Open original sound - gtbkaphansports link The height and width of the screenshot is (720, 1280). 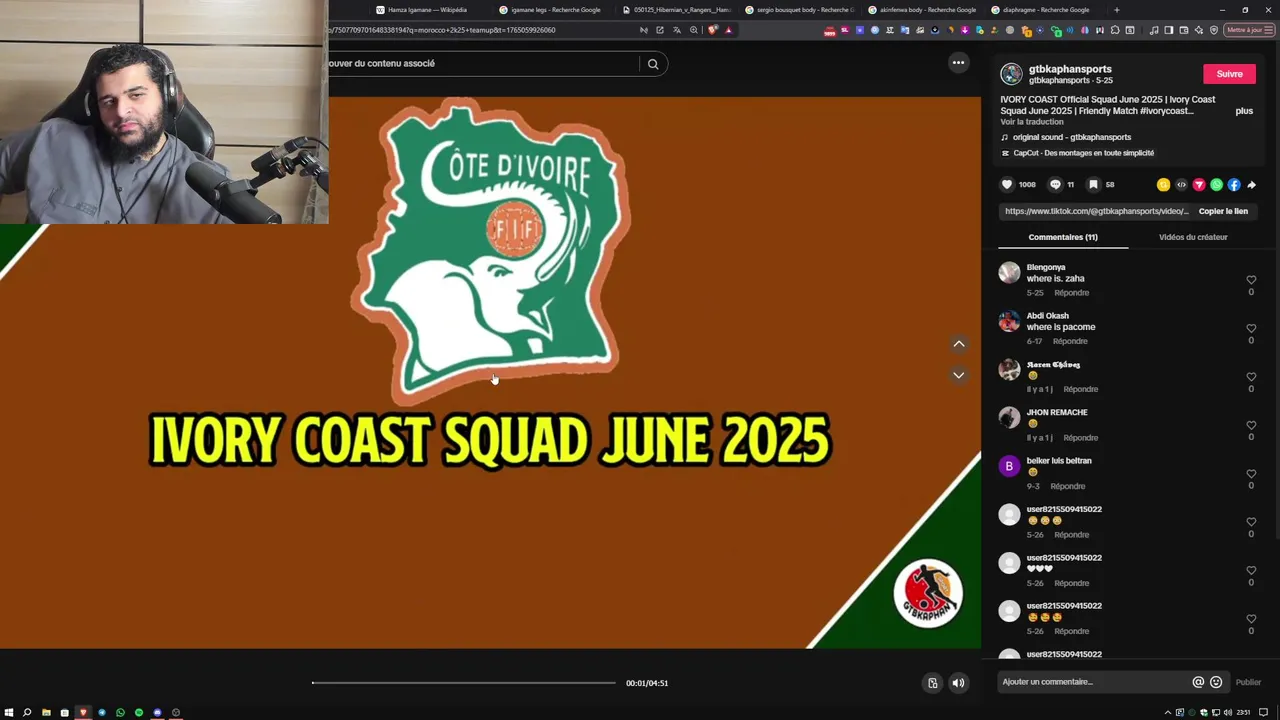click(x=1072, y=137)
